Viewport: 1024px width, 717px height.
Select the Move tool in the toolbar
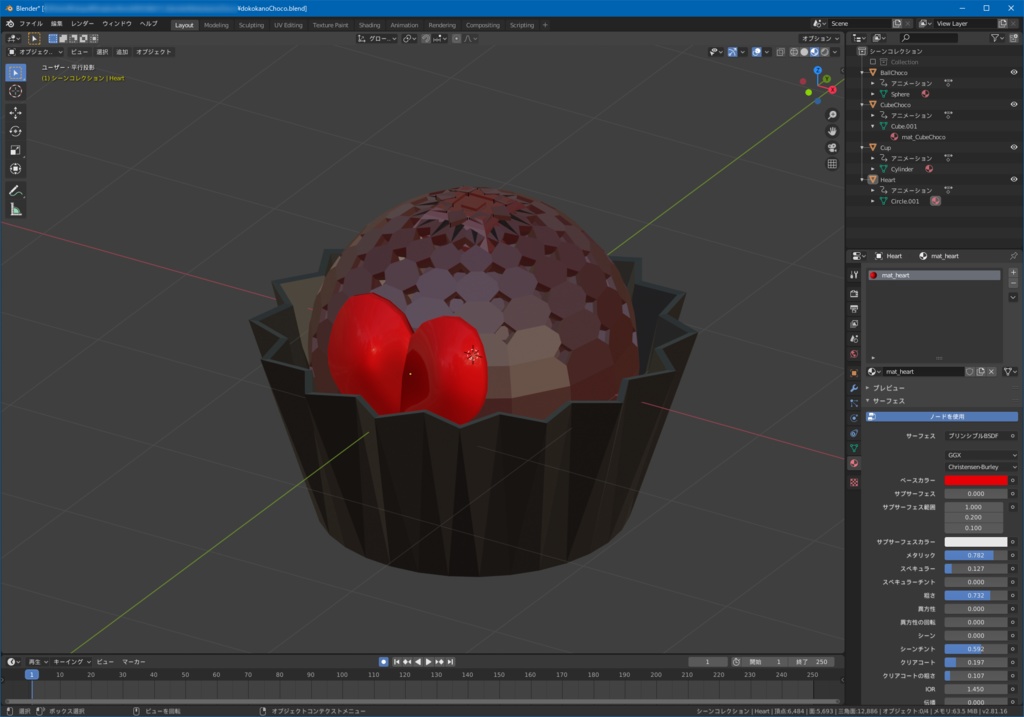(x=14, y=113)
